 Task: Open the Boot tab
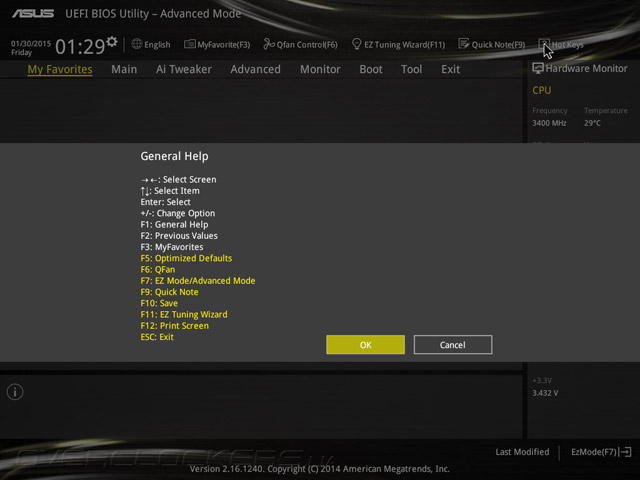[x=371, y=69]
